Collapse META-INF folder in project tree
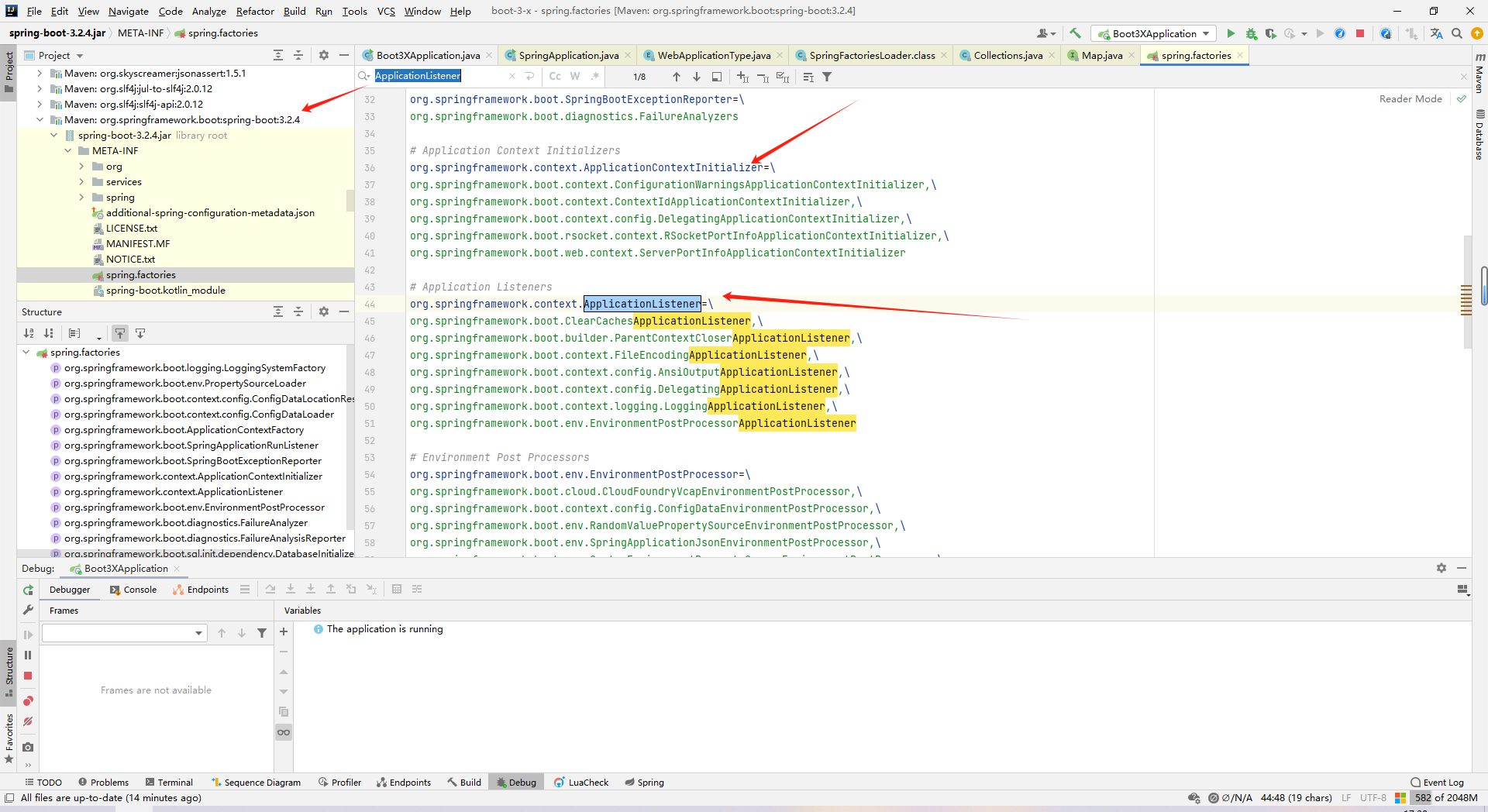1488x812 pixels. coord(67,151)
